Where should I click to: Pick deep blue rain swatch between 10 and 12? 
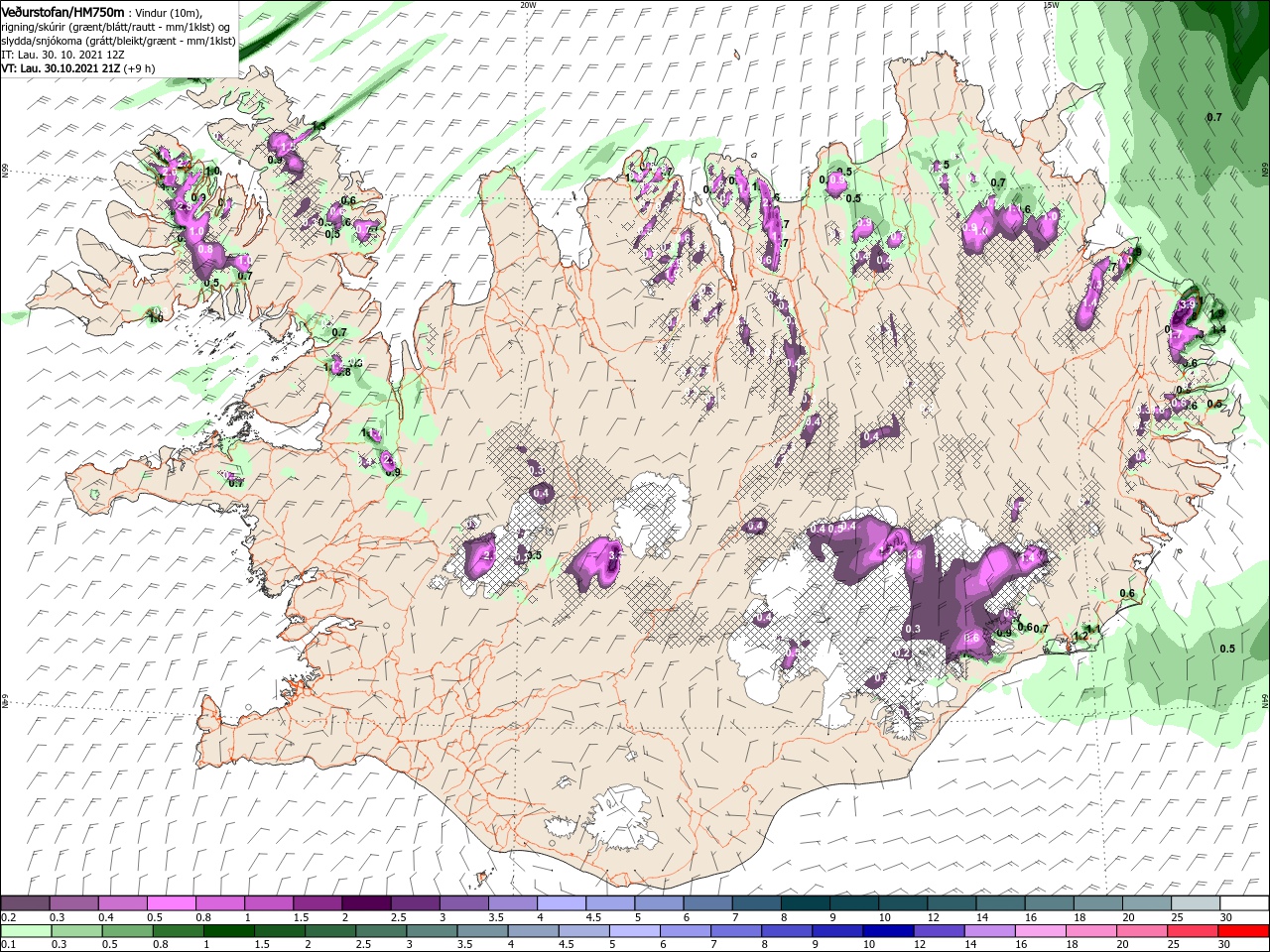tap(888, 931)
